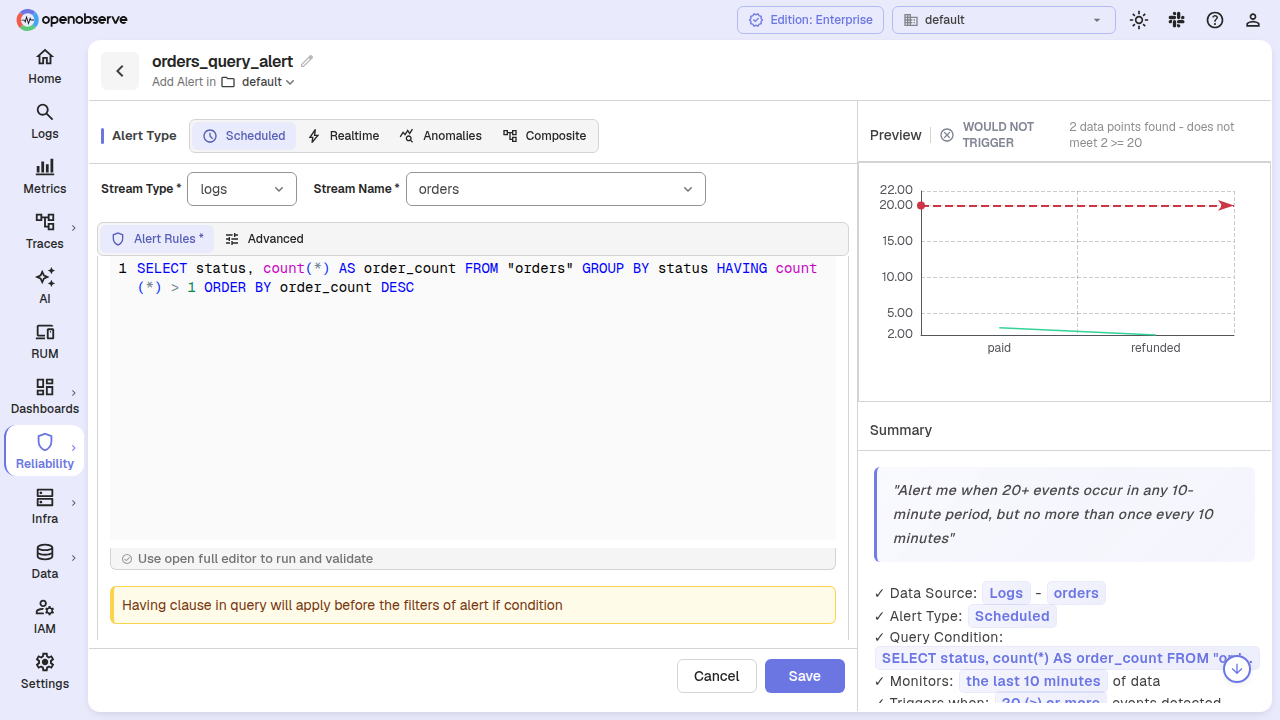
Task: Click 'the last 10 minutes' chip
Action: (1033, 681)
